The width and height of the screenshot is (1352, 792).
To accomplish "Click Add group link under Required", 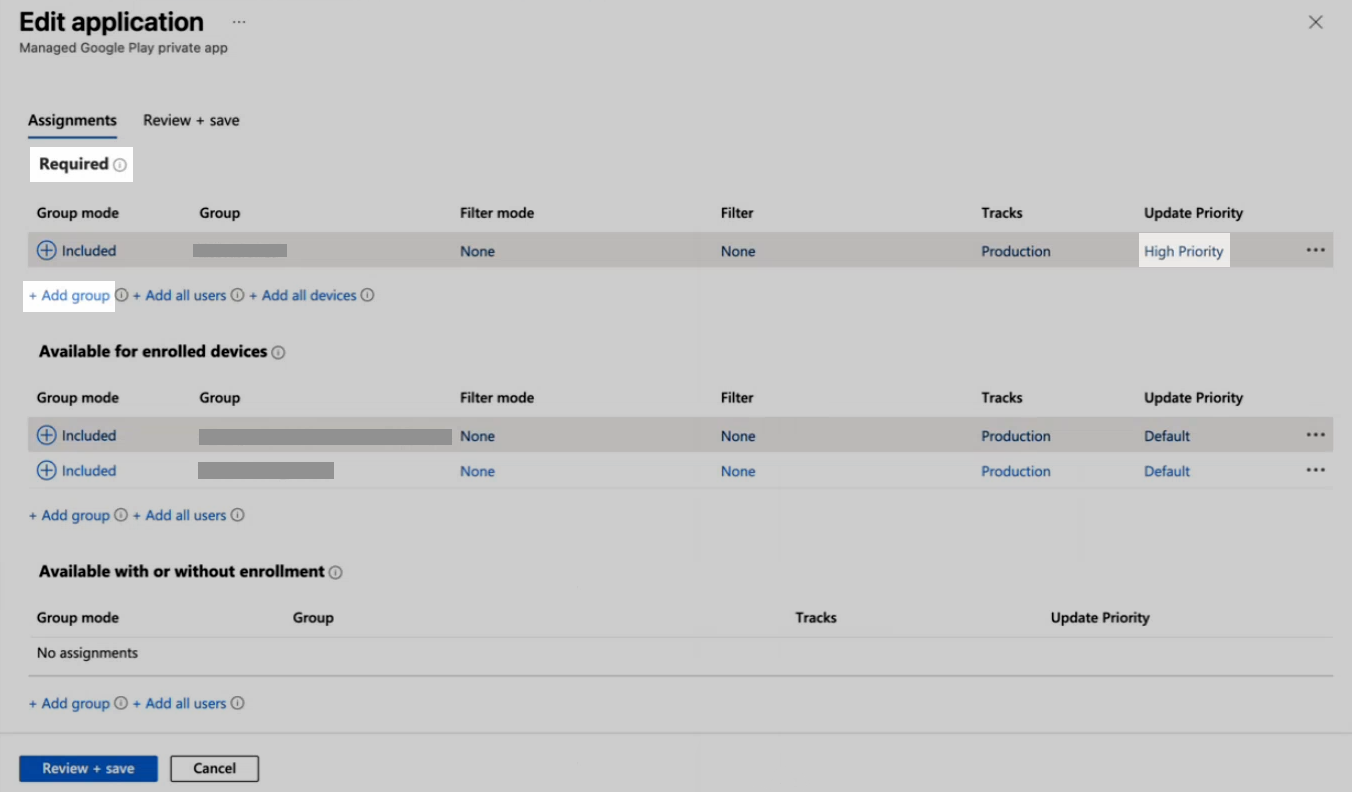I will [x=69, y=296].
